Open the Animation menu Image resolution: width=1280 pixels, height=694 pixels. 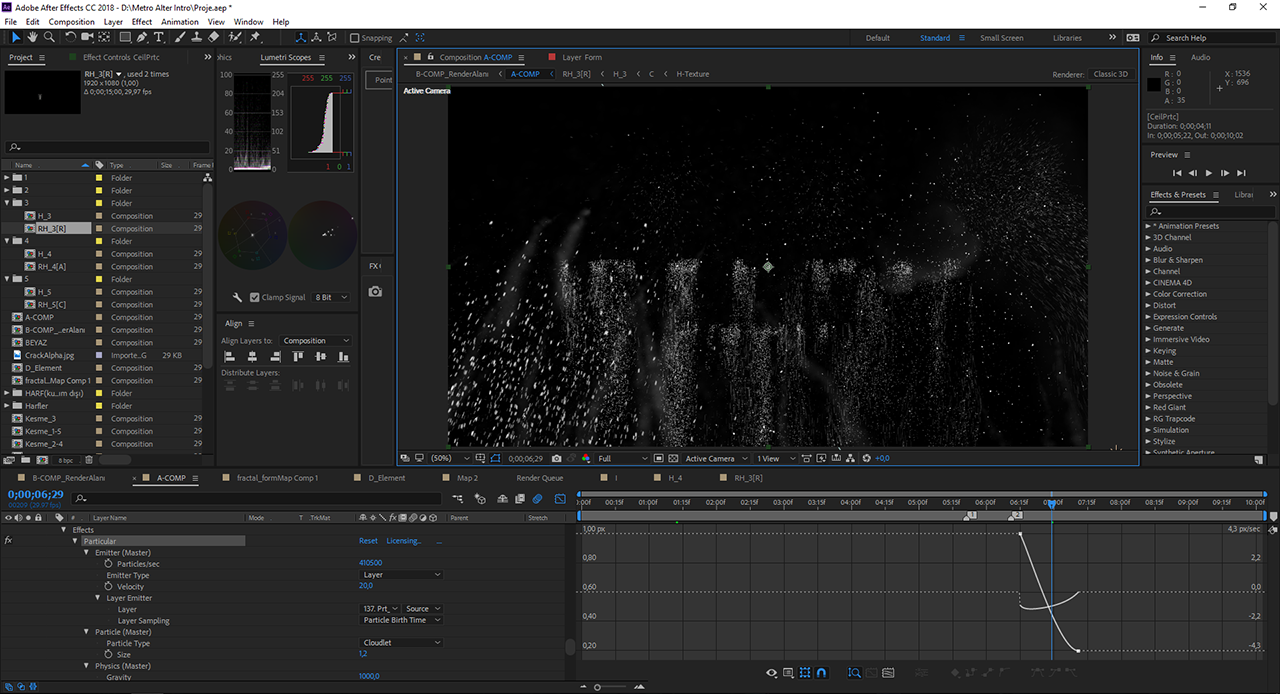pos(180,21)
